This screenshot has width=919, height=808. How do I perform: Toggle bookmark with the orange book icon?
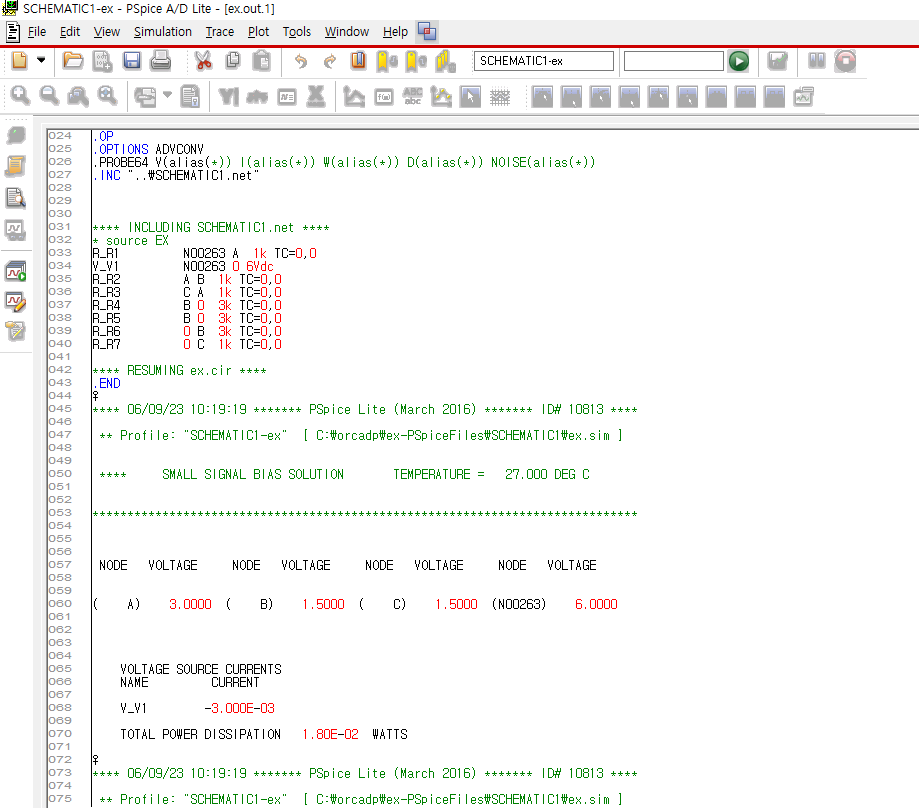click(x=358, y=60)
